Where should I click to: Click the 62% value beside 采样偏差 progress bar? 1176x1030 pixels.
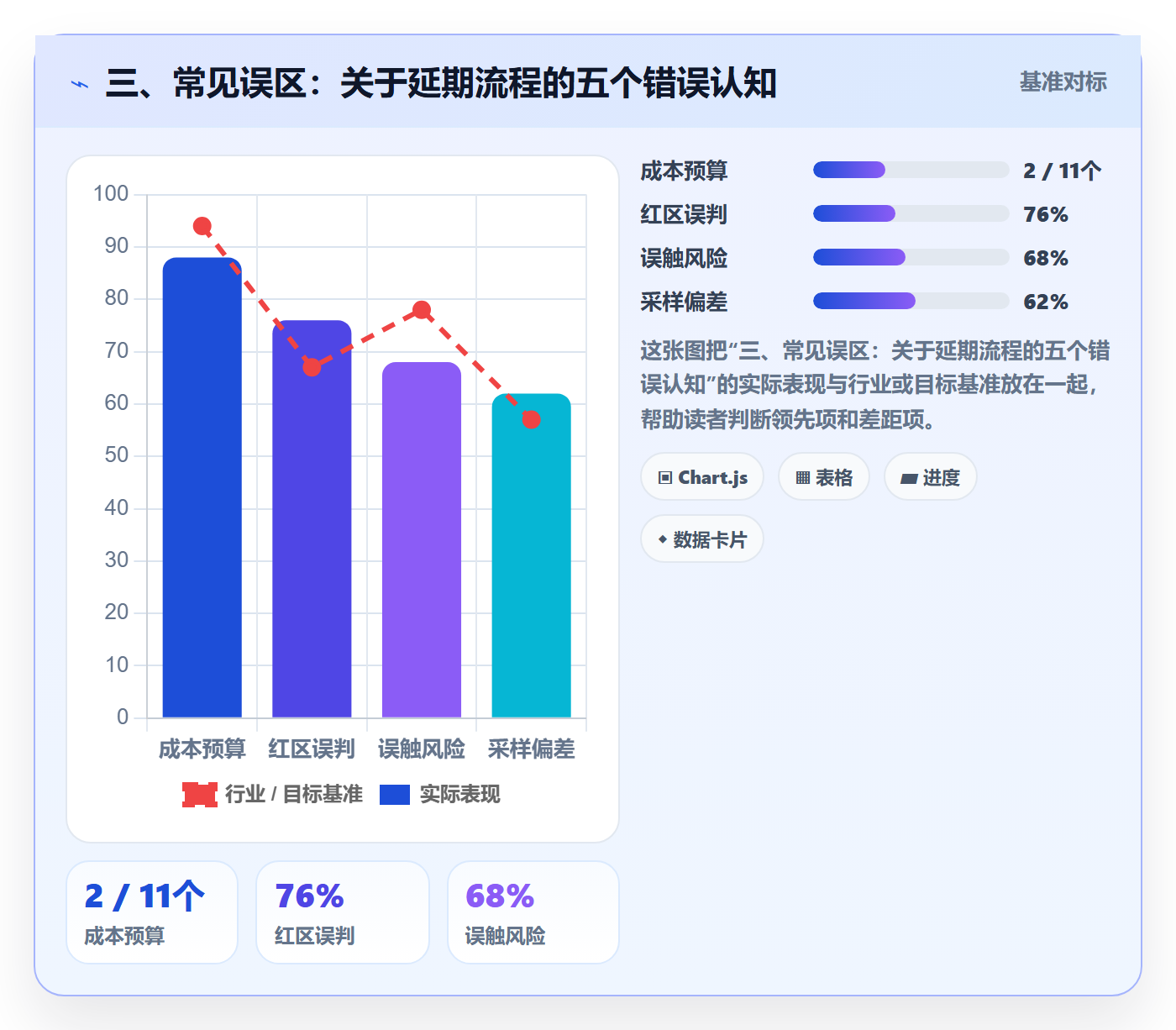(1046, 302)
